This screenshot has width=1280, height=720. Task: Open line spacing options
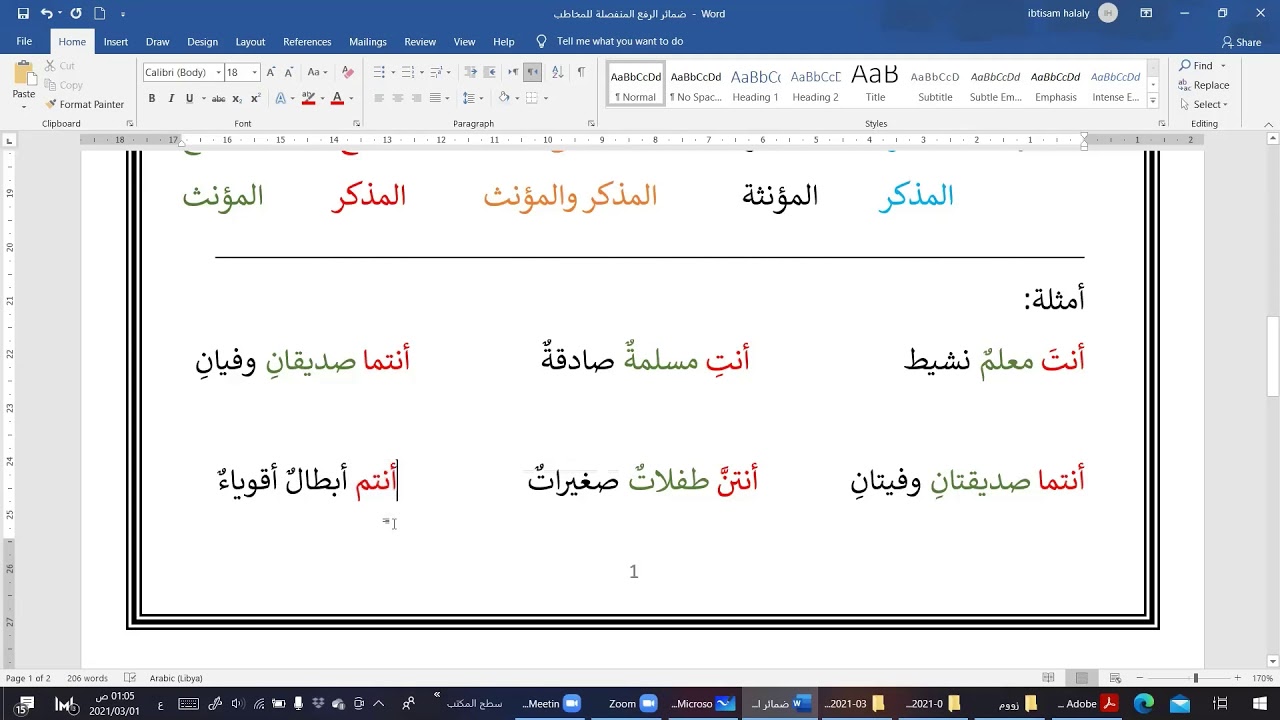pyautogui.click(x=468, y=98)
